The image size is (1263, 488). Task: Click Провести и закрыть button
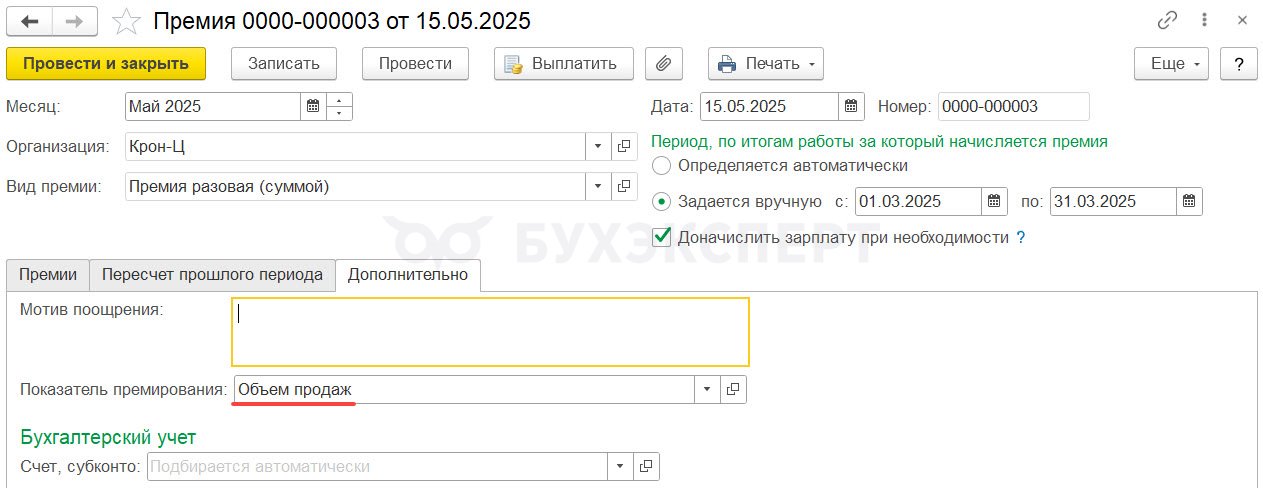click(106, 64)
